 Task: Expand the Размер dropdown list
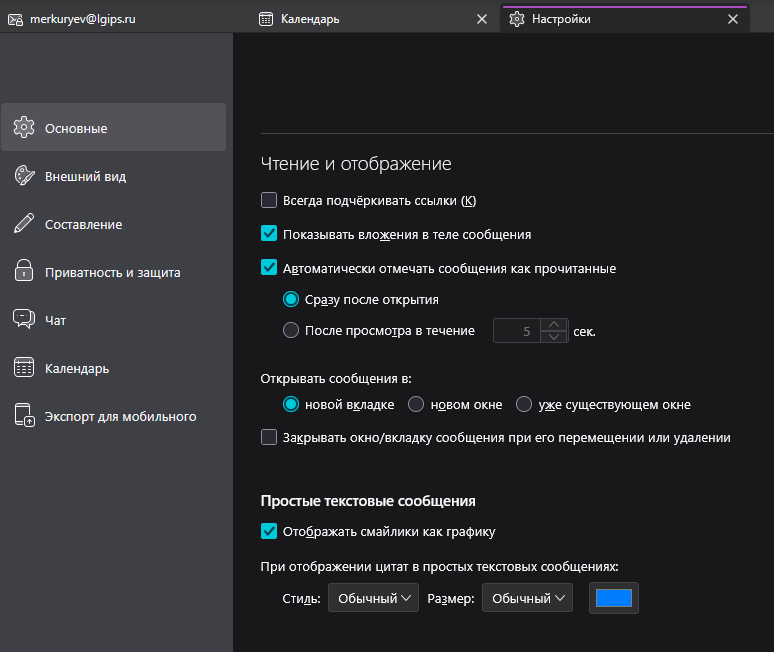coord(526,599)
